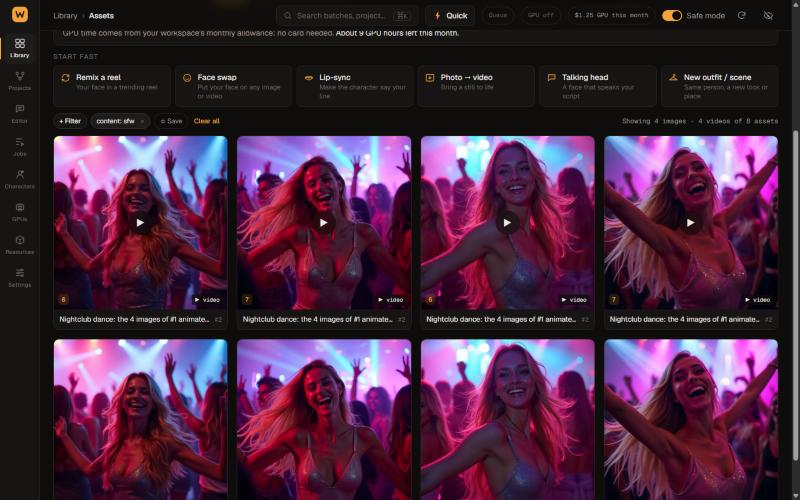Click the Showing 4 images asset count text
The width and height of the screenshot is (800, 500).
(700, 121)
